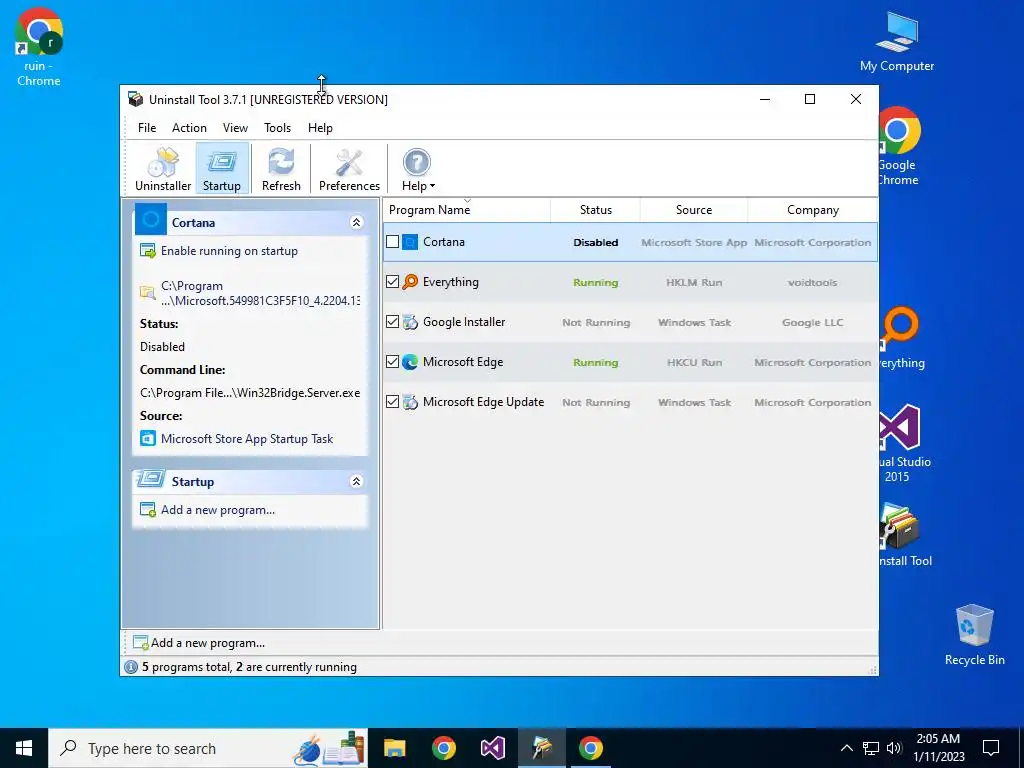Click the large Cortana icon in side panel
This screenshot has height=768, width=1024.
tap(151, 219)
